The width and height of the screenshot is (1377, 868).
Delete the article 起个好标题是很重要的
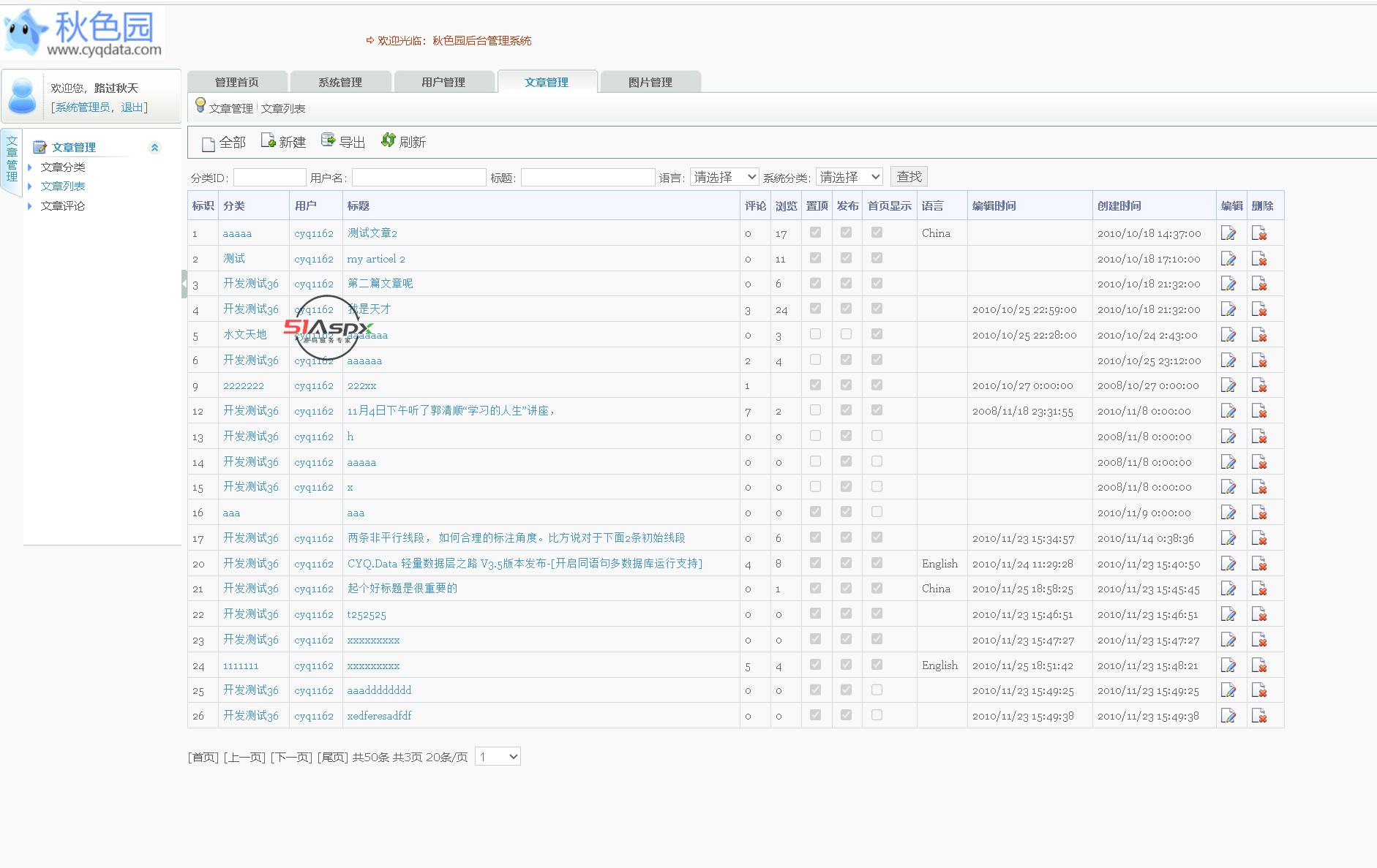pyautogui.click(x=1259, y=589)
